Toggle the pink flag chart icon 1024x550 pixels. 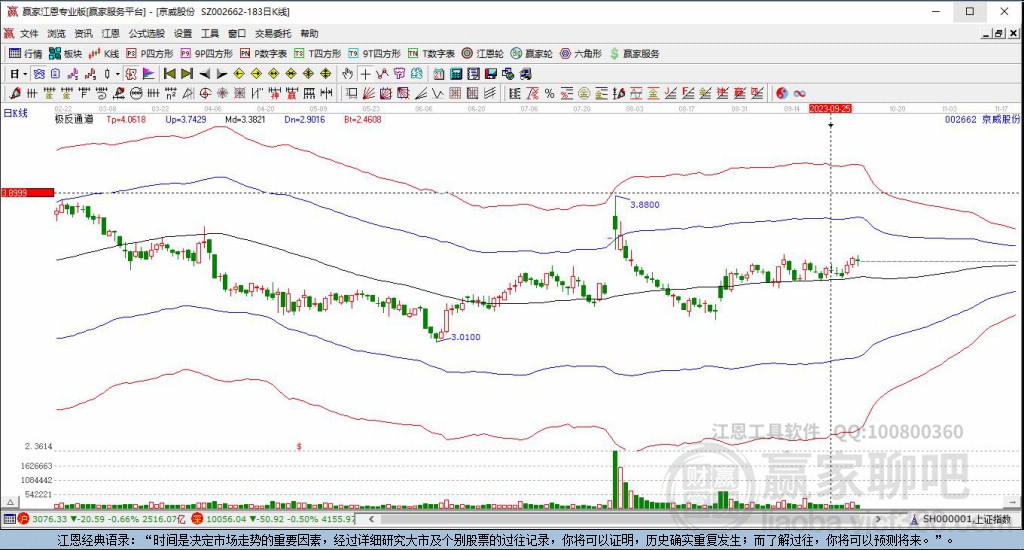[x=148, y=74]
